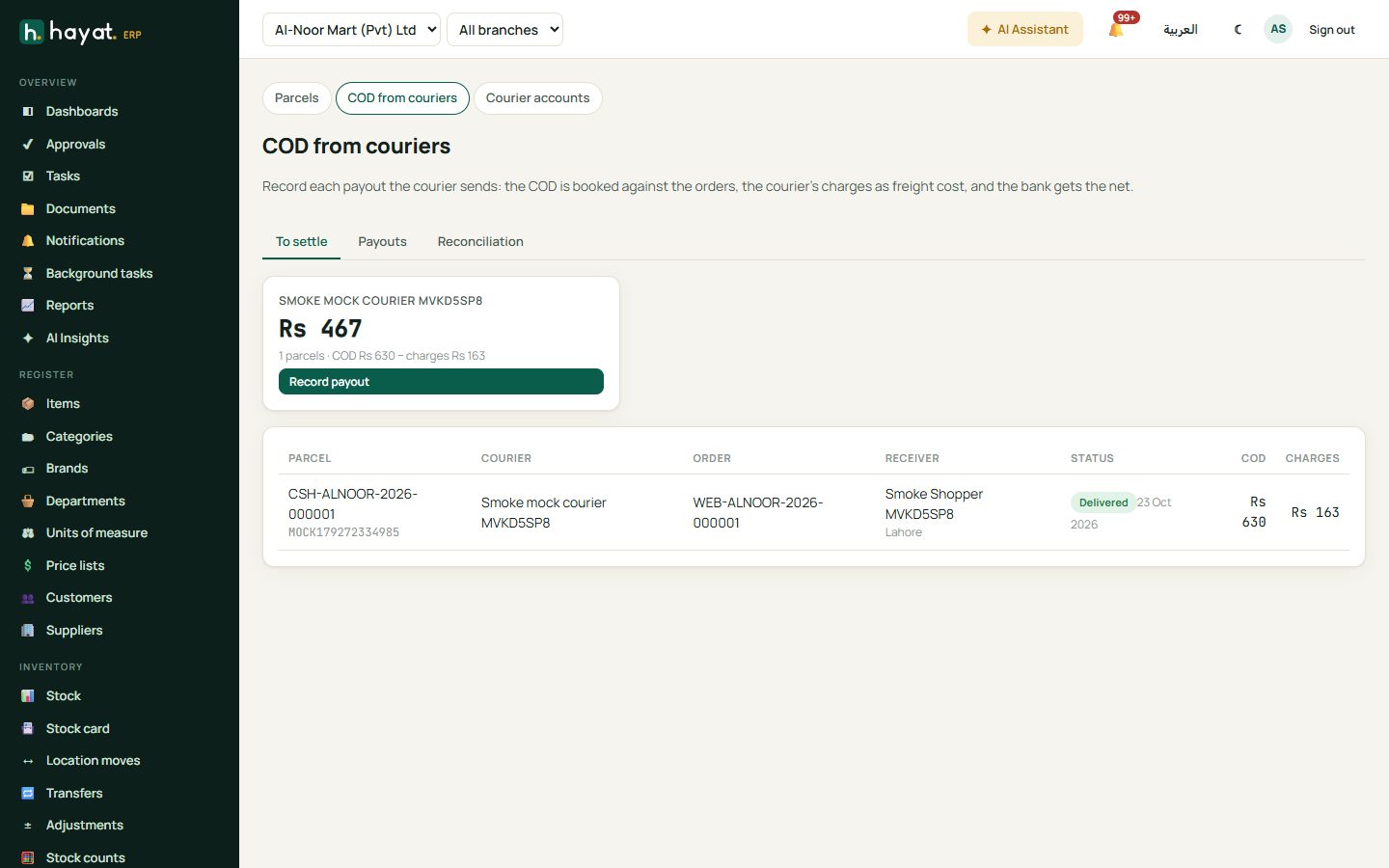Click the Sign out link
Screen dimensions: 1389x868
click(1331, 30)
